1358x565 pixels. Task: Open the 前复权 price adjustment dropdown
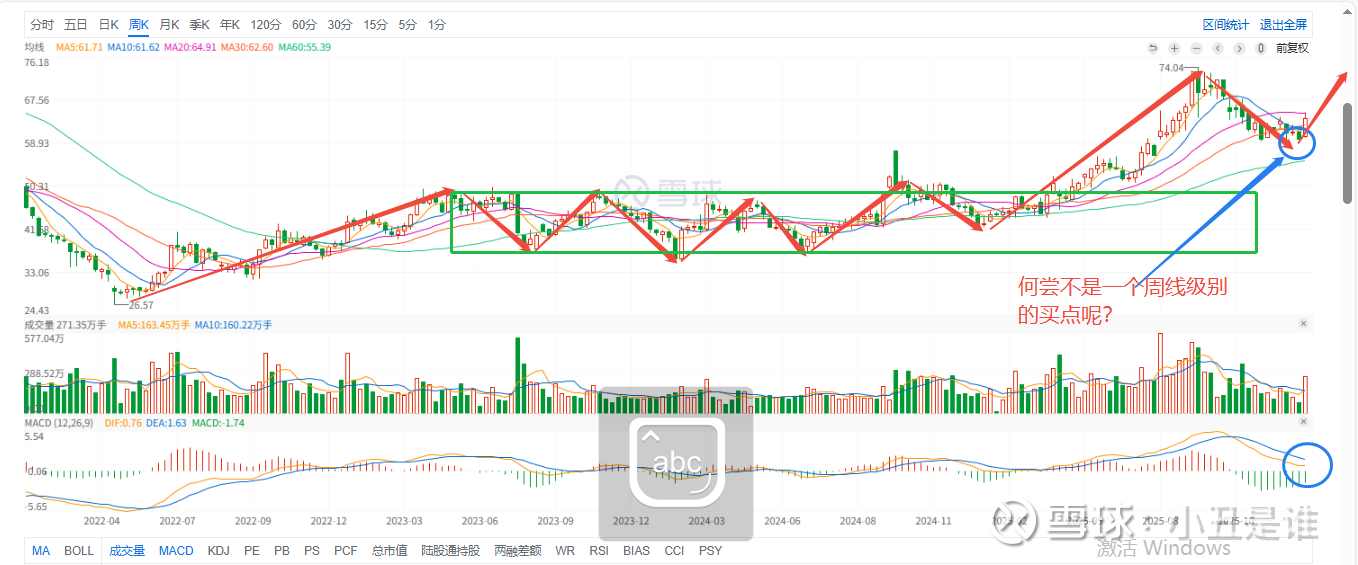[1292, 48]
